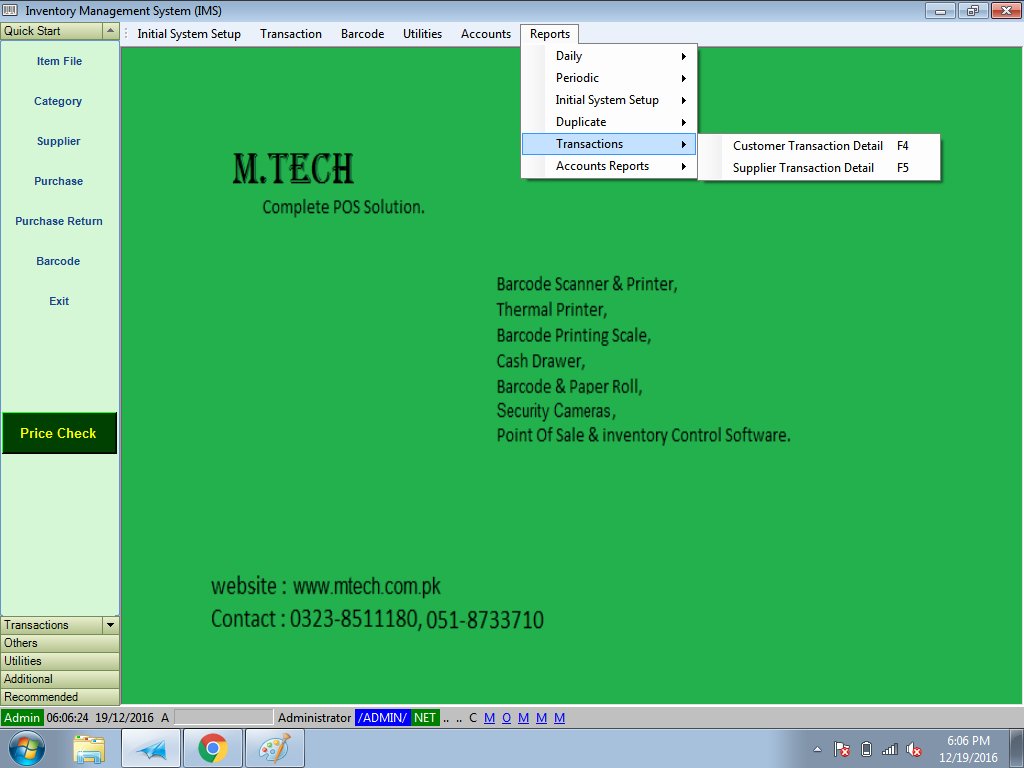Open the Utilities menu
The image size is (1024, 768).
click(422, 34)
